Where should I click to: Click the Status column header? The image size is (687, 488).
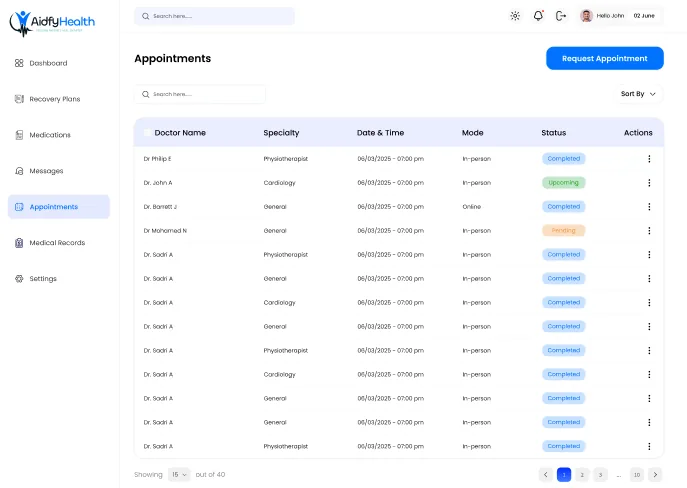click(x=553, y=133)
